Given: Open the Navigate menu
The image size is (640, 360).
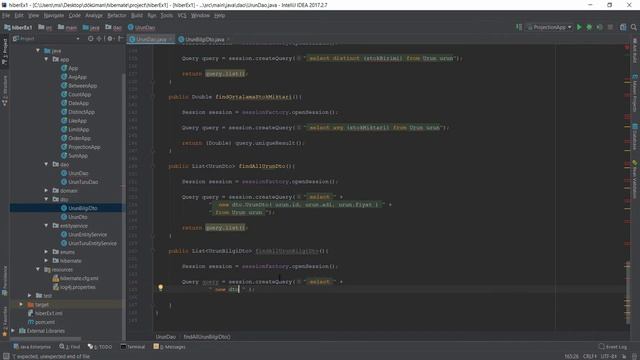Looking at the screenshot, I should [x=54, y=16].
